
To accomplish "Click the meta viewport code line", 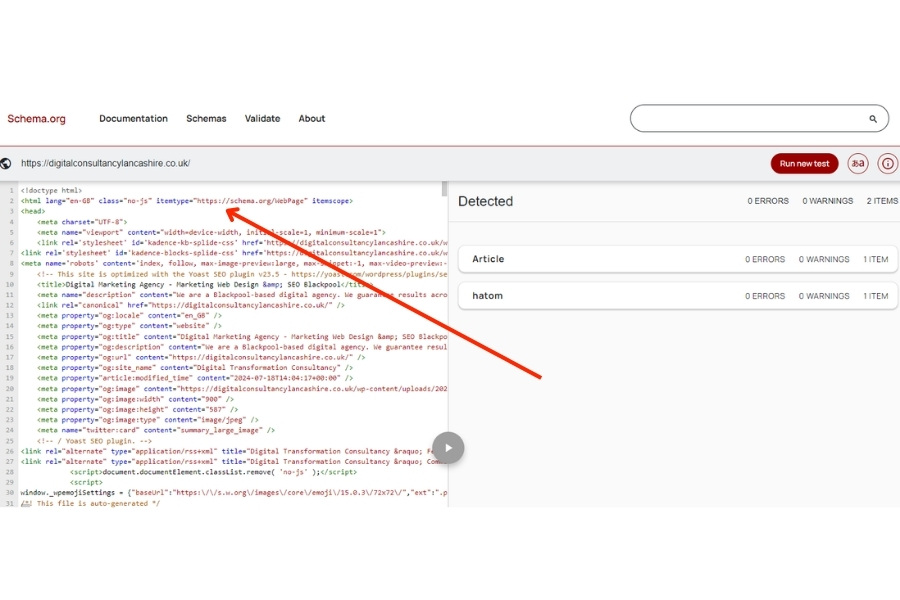I will (211, 233).
